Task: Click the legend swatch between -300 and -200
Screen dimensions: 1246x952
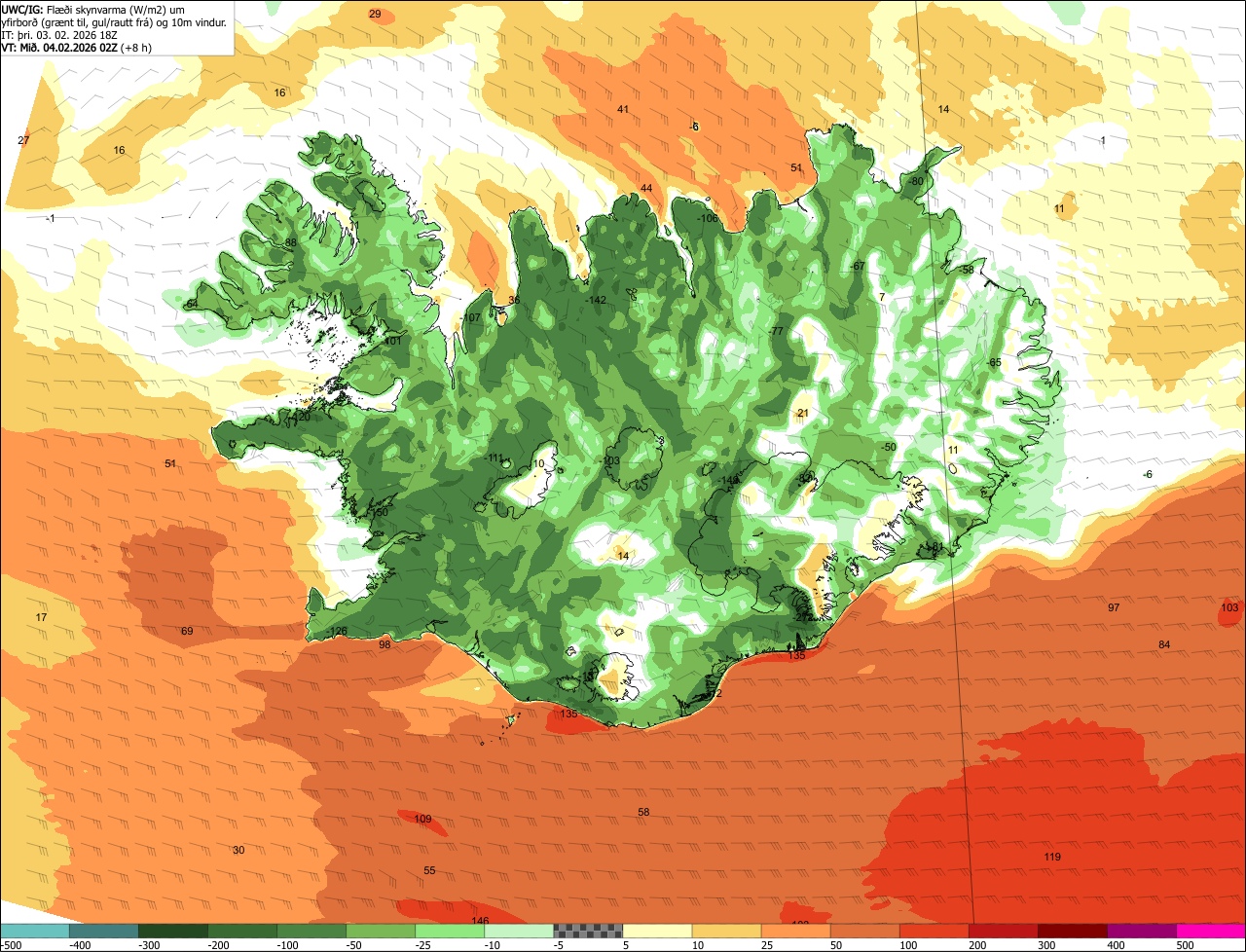Action: coord(173,931)
